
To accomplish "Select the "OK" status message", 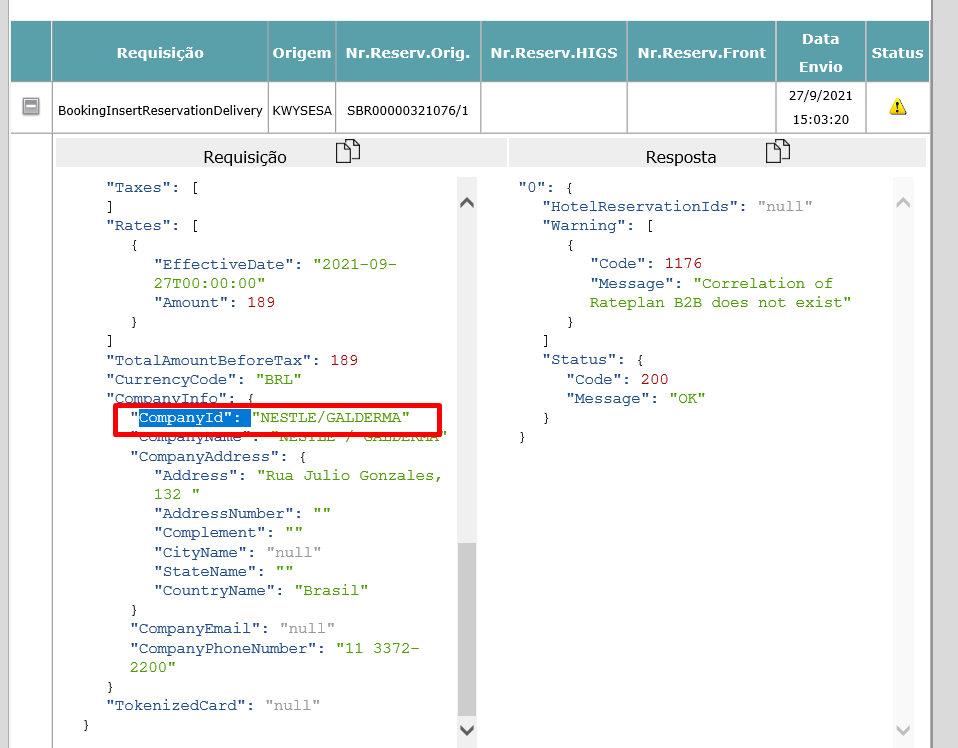I will (687, 398).
